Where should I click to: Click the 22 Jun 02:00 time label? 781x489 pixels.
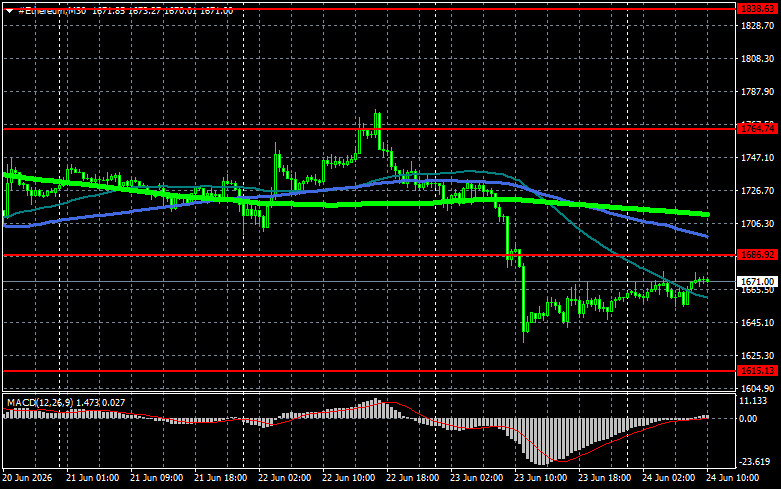[x=284, y=478]
